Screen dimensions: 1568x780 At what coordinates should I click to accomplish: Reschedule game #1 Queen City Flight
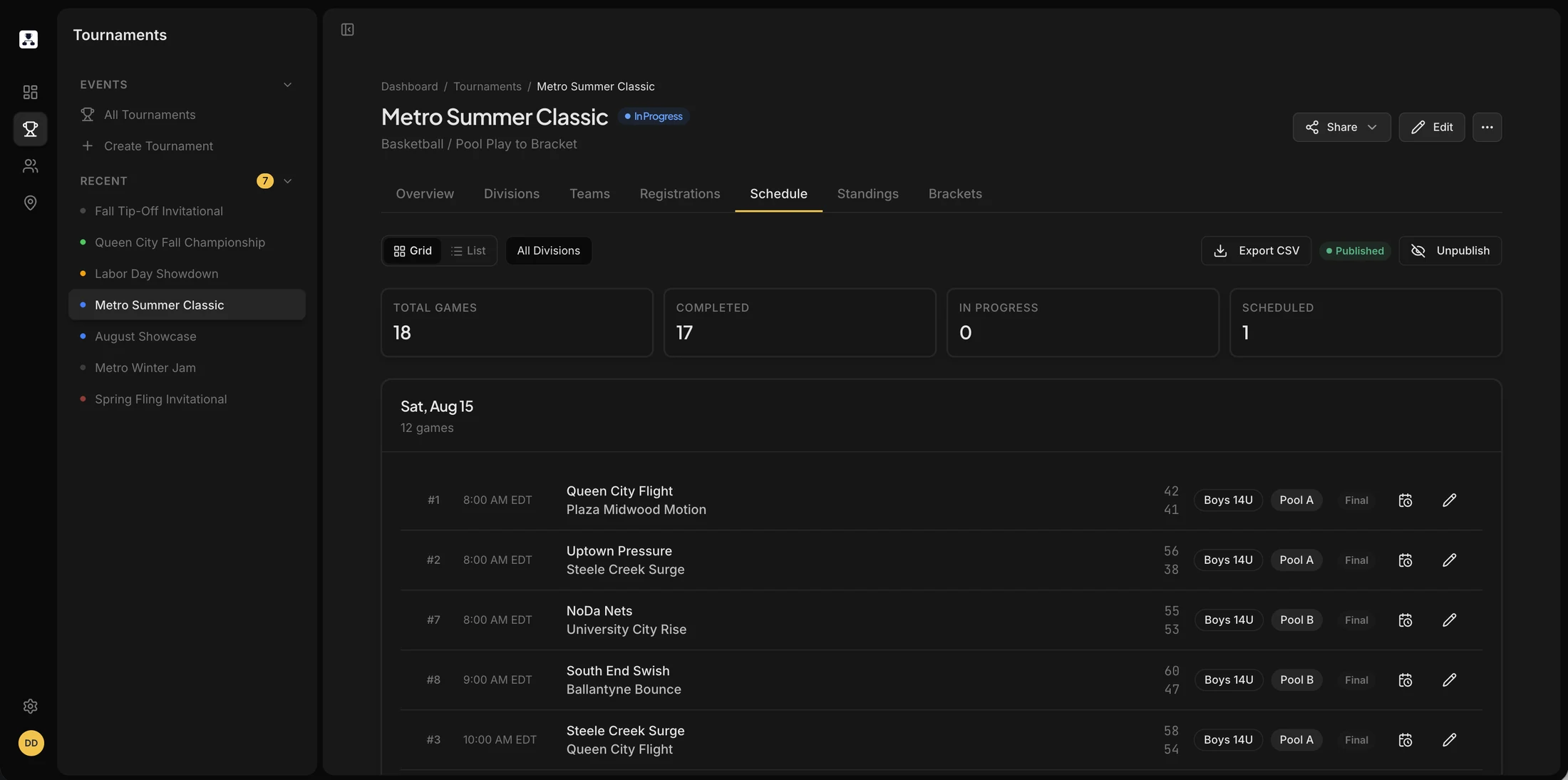[x=1405, y=501]
